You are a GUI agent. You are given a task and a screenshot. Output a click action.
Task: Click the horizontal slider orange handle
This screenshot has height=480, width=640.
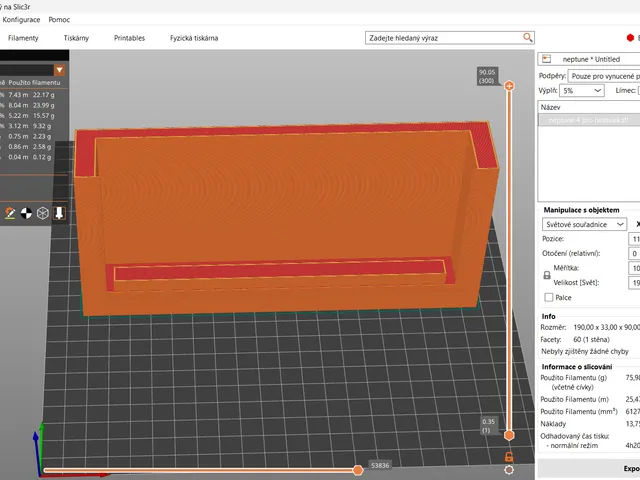[x=358, y=470]
